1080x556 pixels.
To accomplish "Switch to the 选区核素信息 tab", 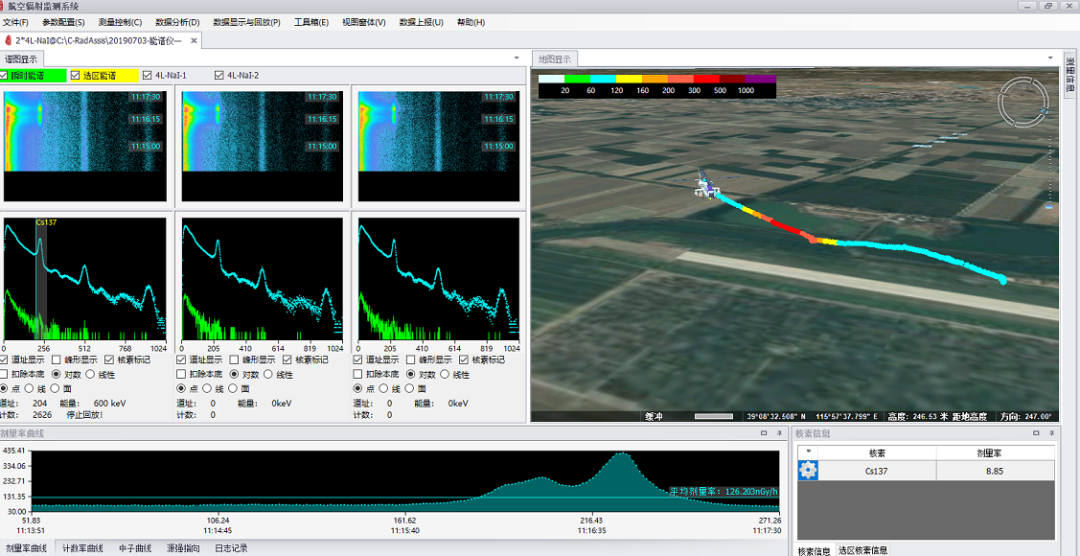I will click(x=863, y=549).
